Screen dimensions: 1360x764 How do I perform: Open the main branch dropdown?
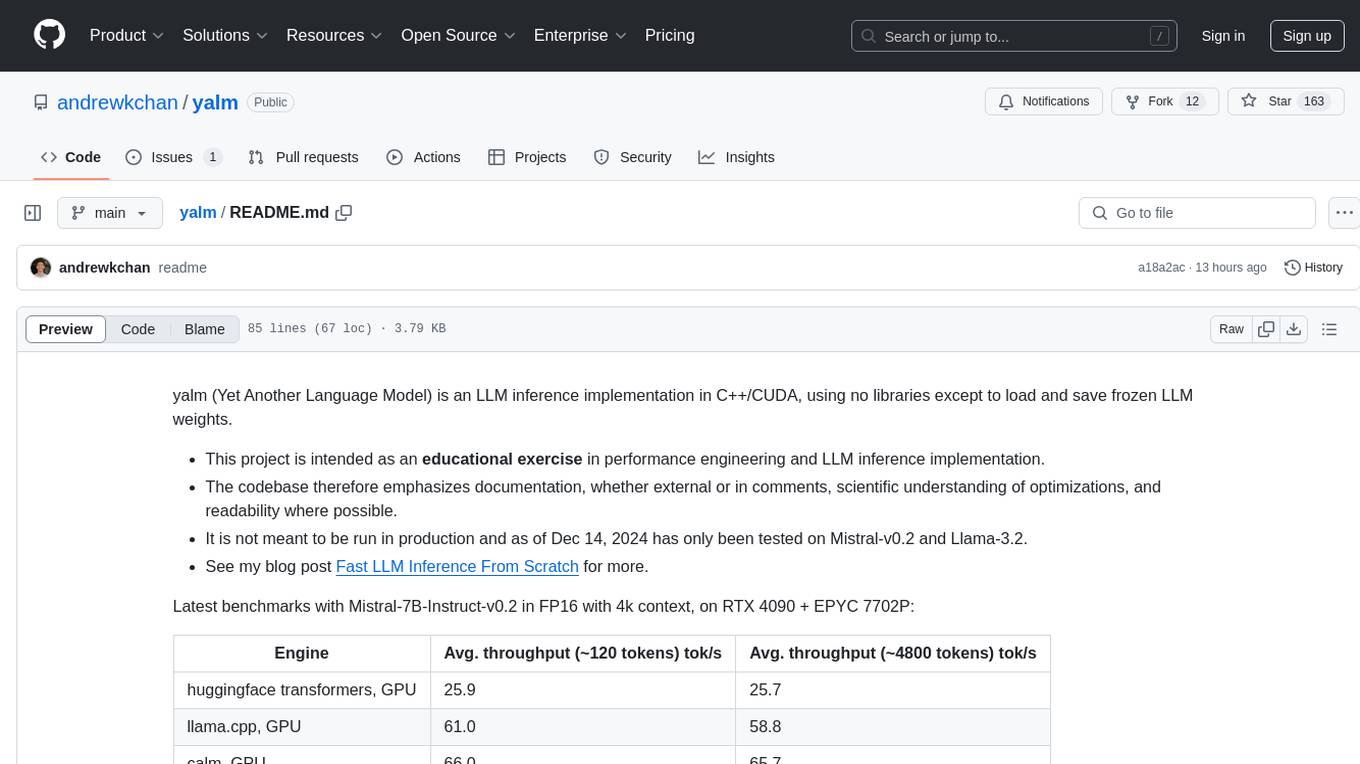(109, 213)
